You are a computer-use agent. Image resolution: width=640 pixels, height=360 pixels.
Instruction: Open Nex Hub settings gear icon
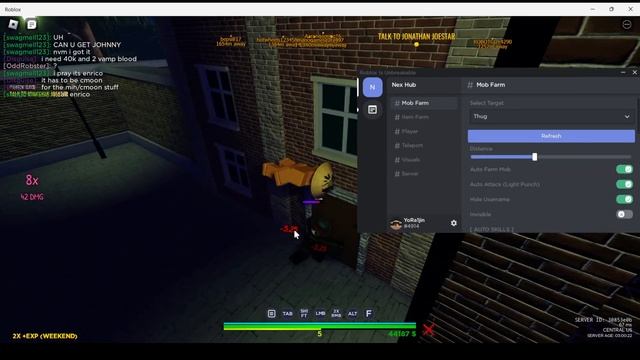point(453,223)
